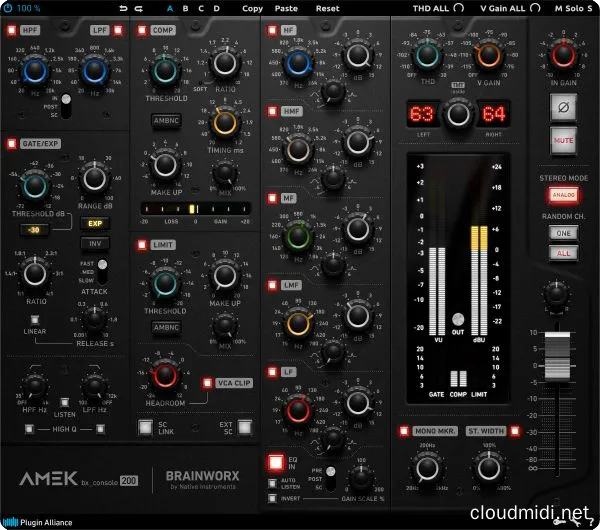Click Reset in the top toolbar
600x530 pixels.
(x=327, y=8)
